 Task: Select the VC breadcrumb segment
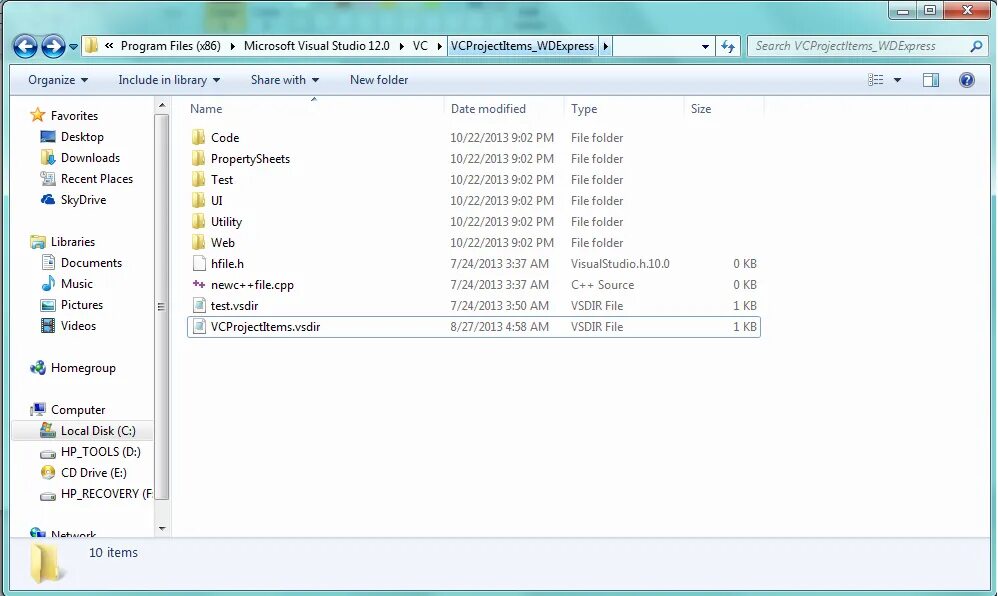pyautogui.click(x=420, y=46)
